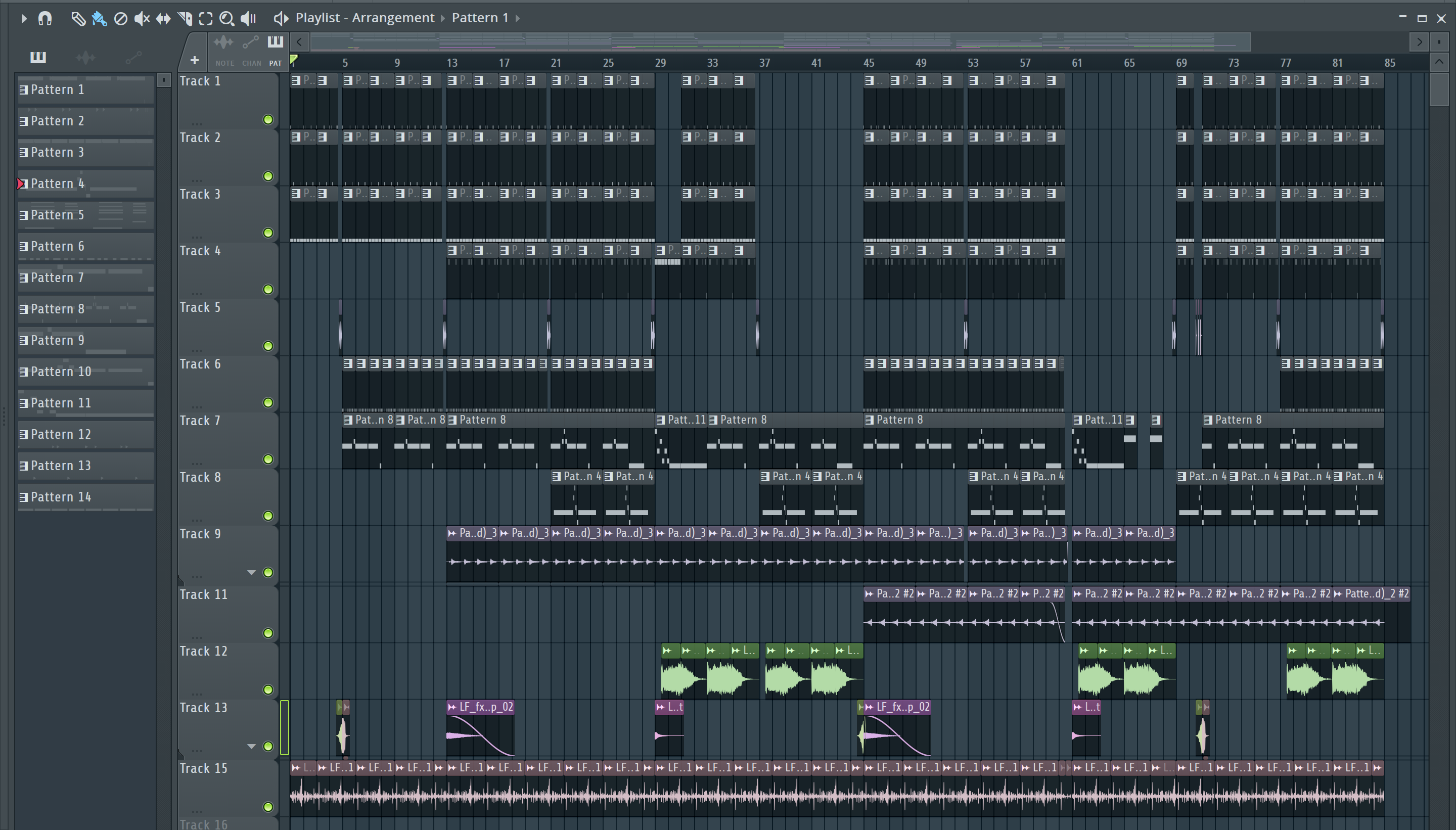Show automation clips in the picker panel
Screen dimensions: 1456x830
(133, 57)
